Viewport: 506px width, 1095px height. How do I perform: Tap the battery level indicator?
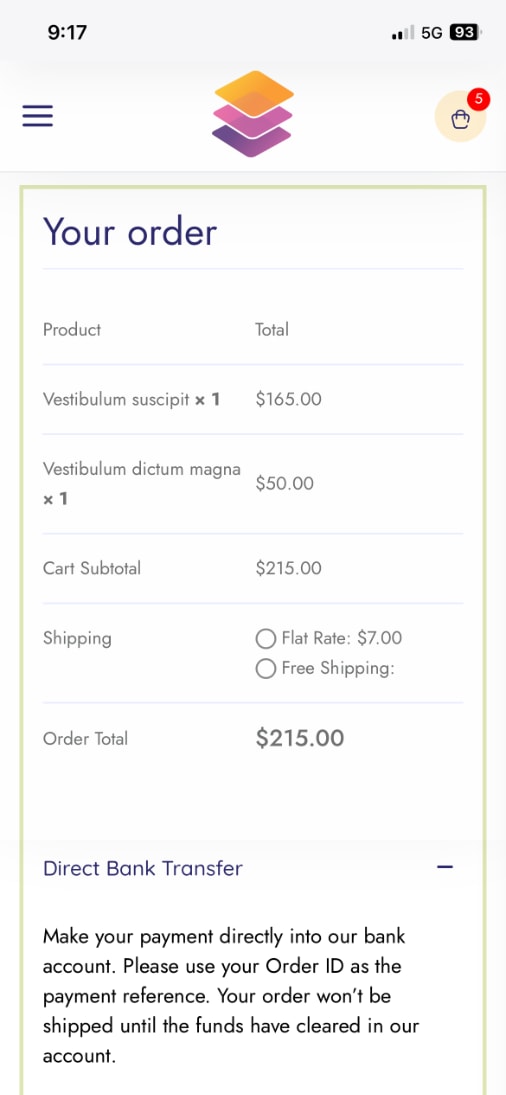click(x=465, y=33)
